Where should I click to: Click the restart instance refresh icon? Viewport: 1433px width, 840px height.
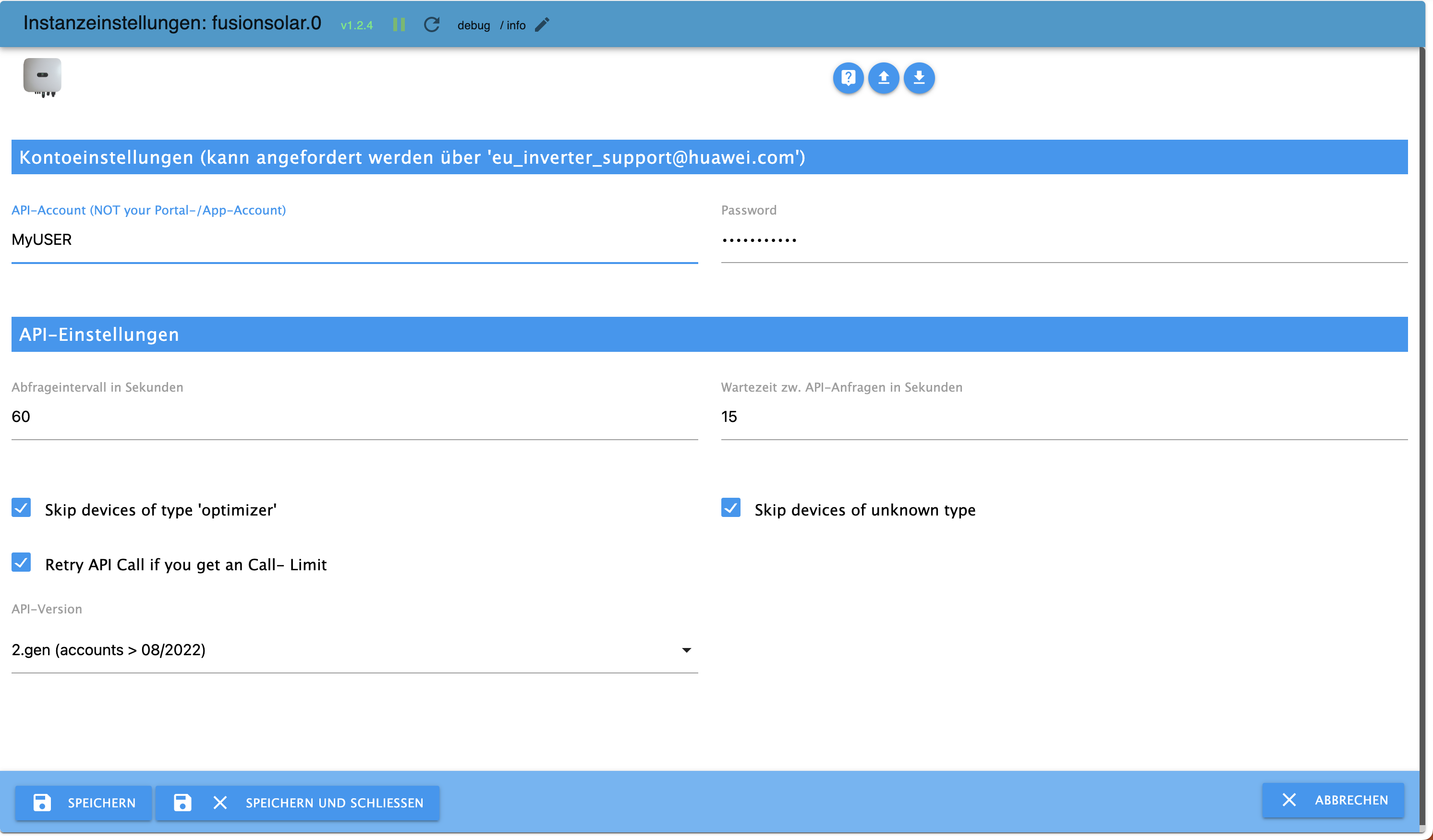tap(432, 24)
